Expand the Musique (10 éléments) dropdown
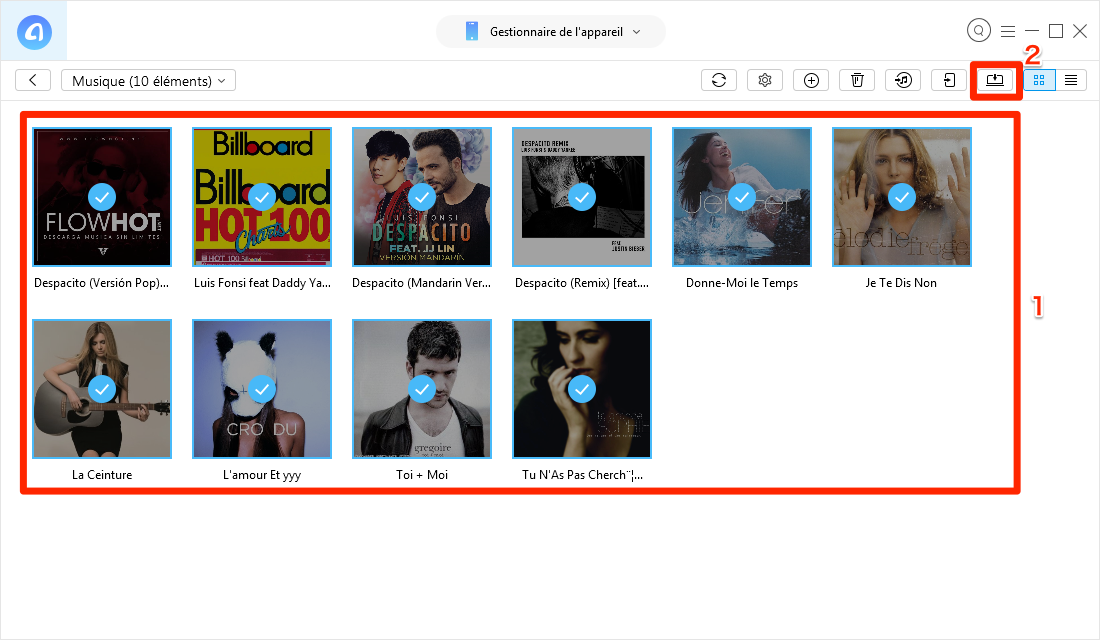The image size is (1100, 640). point(148,80)
